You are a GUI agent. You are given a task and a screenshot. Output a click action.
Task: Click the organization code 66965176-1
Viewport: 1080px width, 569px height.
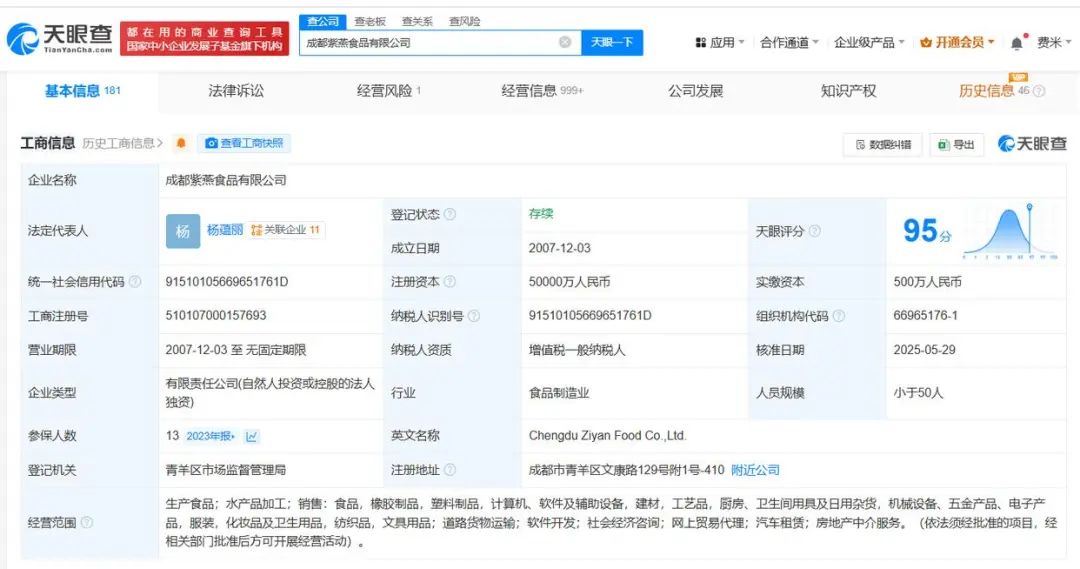click(926, 315)
